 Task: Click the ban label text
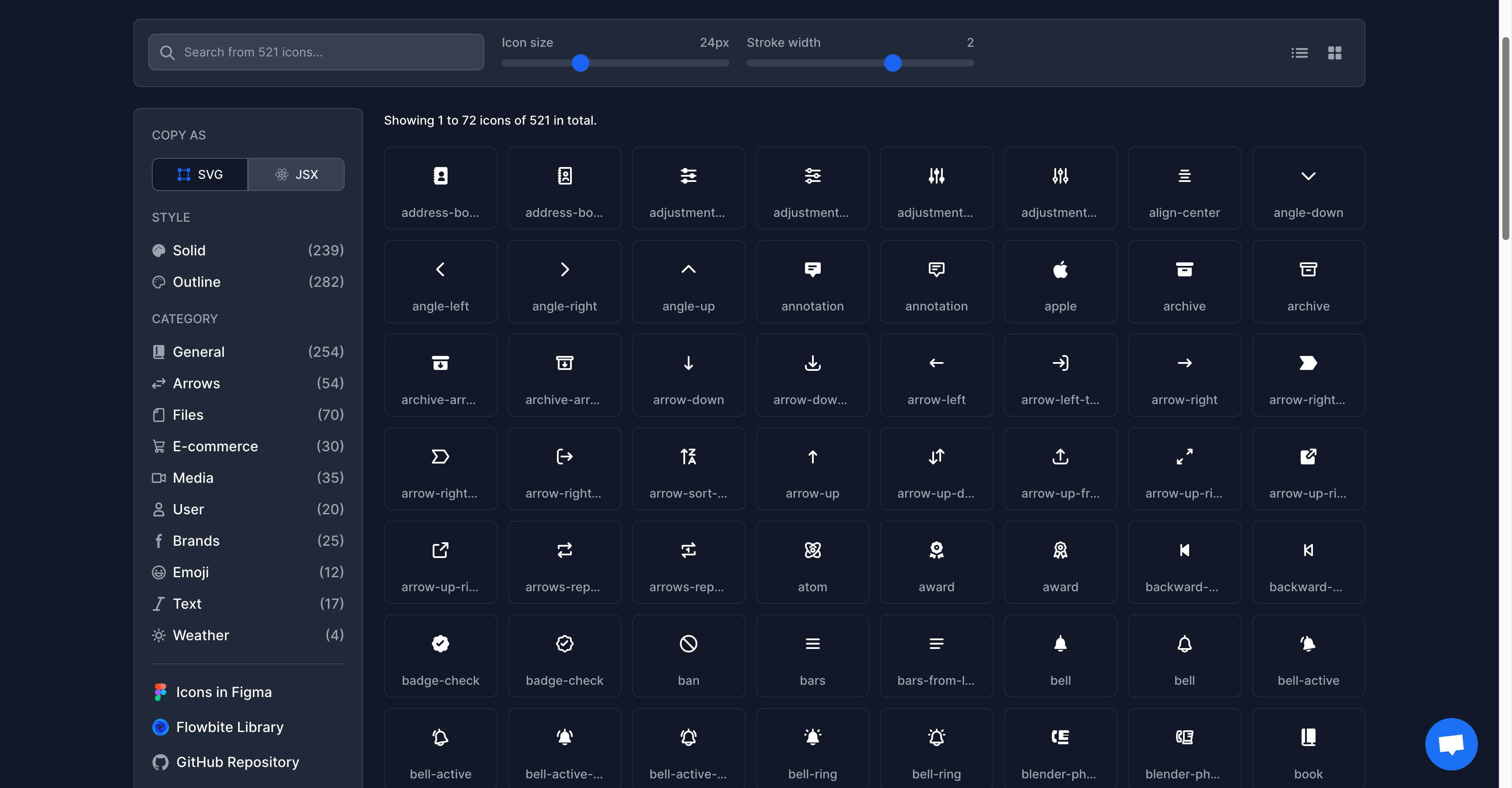pyautogui.click(x=689, y=680)
